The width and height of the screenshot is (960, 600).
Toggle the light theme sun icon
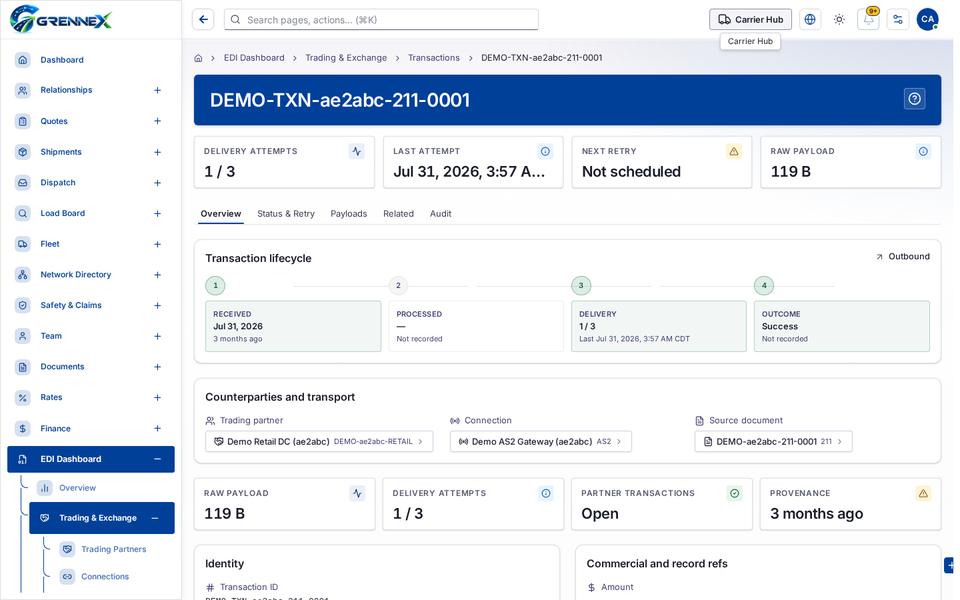click(x=839, y=20)
